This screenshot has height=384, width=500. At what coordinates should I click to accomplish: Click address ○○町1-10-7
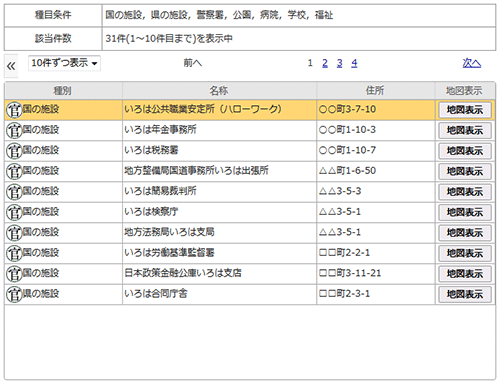click(347, 150)
